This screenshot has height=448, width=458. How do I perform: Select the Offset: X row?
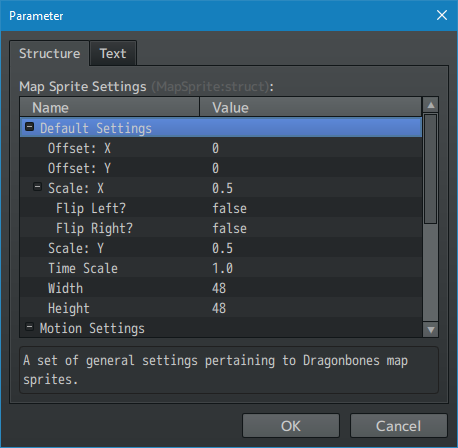[221, 148]
